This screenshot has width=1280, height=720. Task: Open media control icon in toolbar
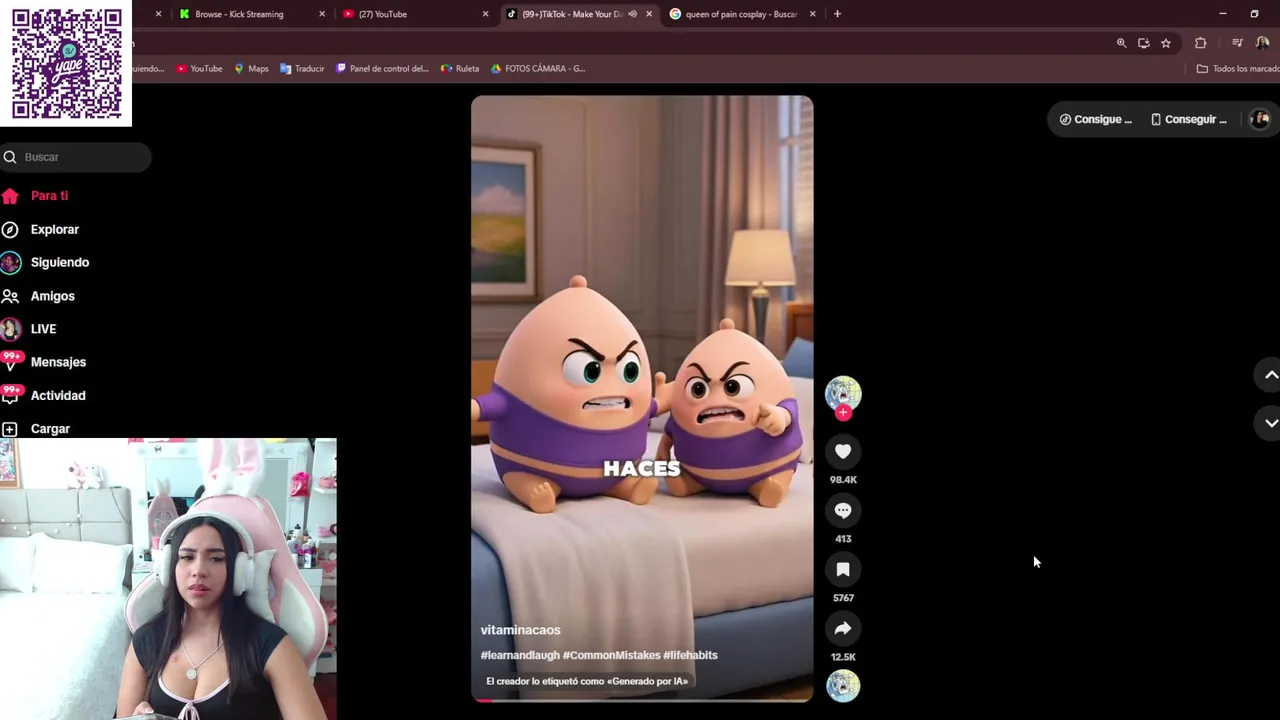[x=1237, y=43]
